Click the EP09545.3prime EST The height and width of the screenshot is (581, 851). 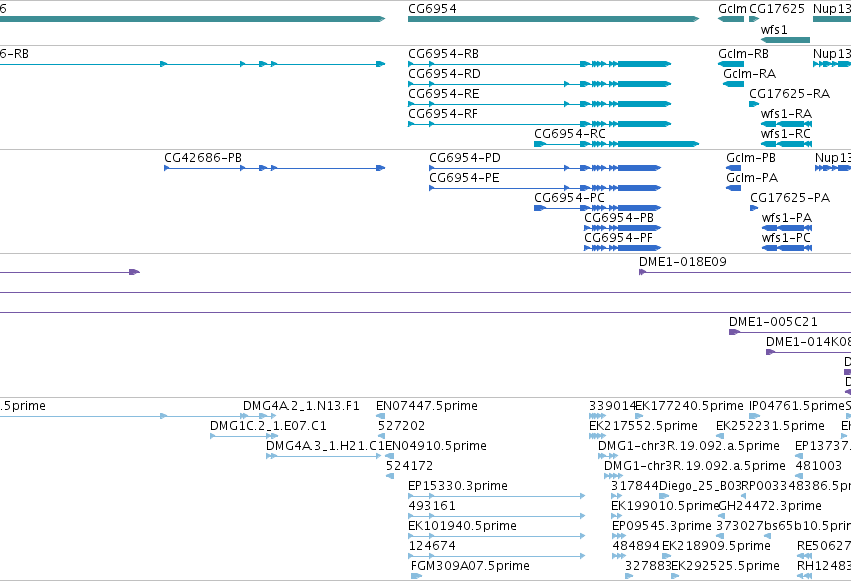click(619, 537)
